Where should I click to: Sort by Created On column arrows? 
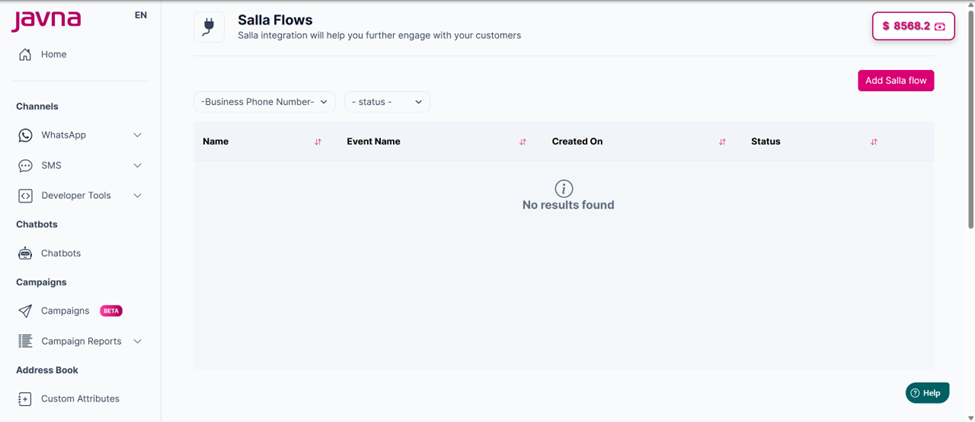click(x=722, y=142)
